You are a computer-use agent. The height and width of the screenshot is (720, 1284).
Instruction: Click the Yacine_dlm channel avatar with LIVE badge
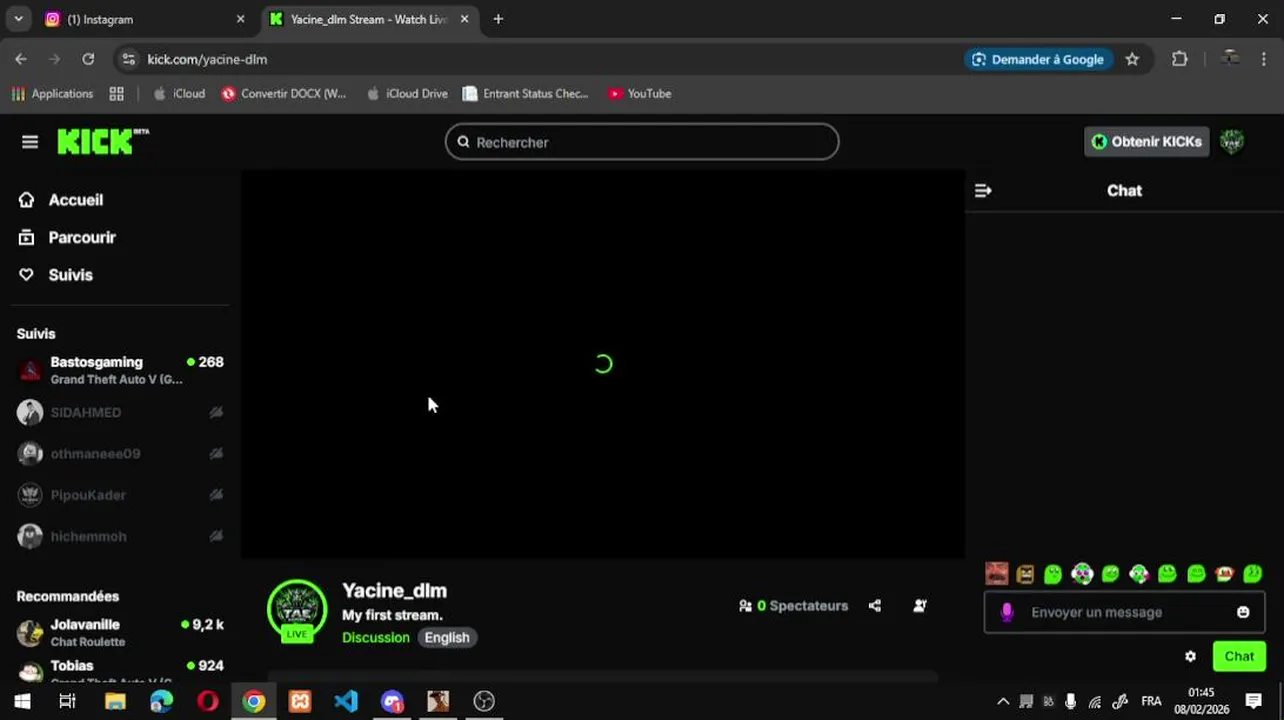click(x=297, y=610)
